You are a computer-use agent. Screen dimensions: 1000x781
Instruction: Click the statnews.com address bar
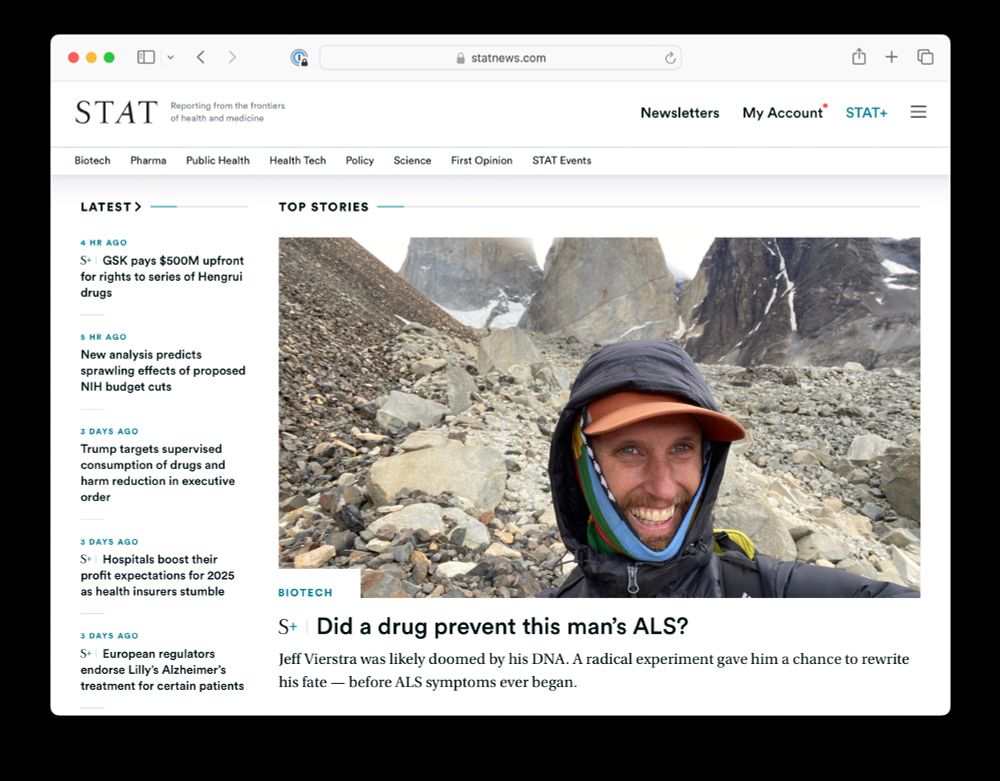click(x=500, y=58)
